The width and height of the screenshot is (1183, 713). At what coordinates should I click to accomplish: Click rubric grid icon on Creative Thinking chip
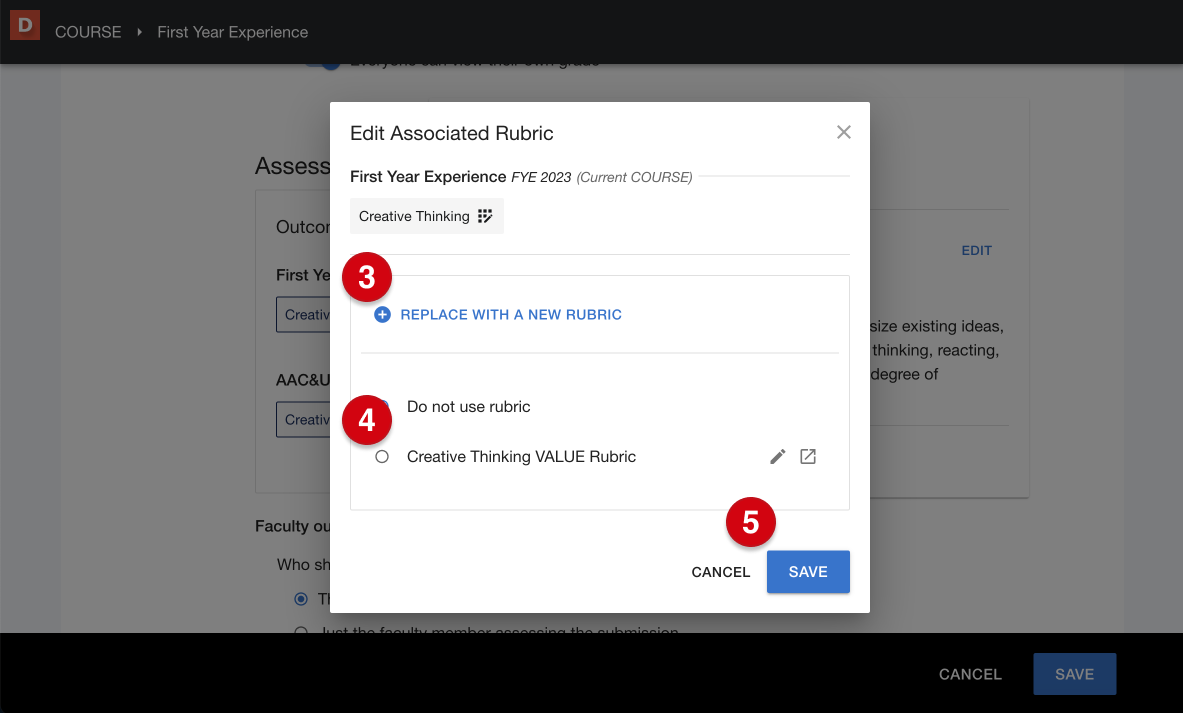click(485, 217)
